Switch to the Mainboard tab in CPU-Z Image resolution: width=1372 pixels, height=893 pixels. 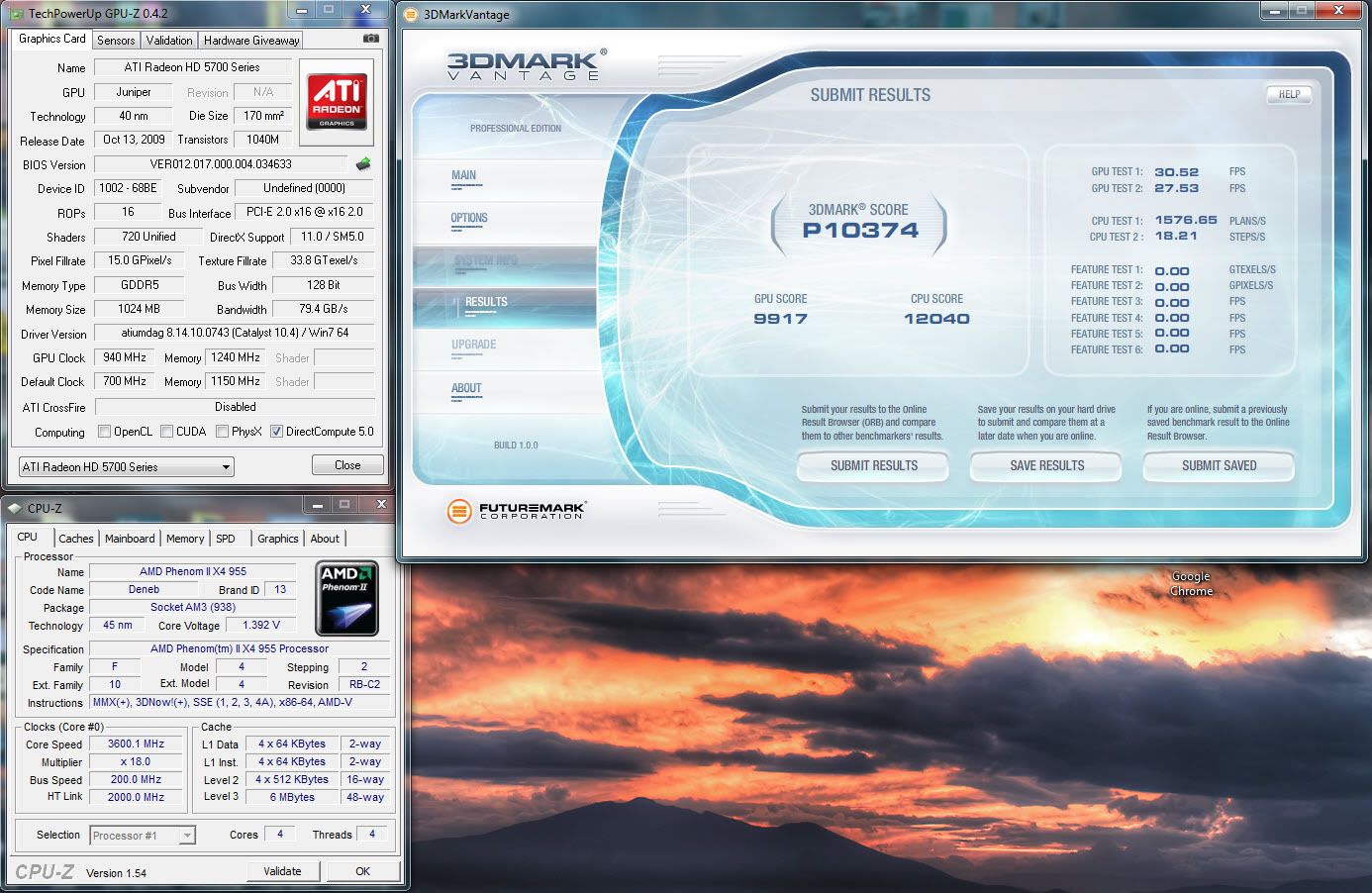pos(130,539)
